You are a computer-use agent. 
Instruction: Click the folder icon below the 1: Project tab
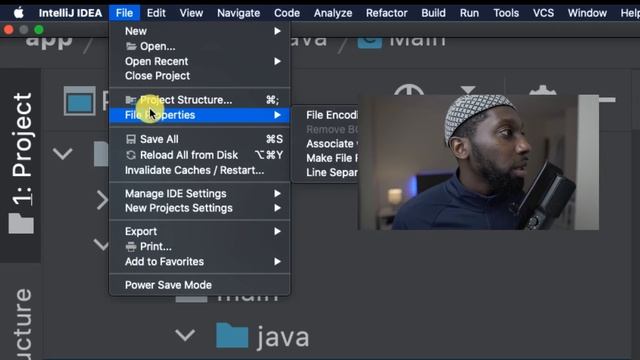coord(21,223)
